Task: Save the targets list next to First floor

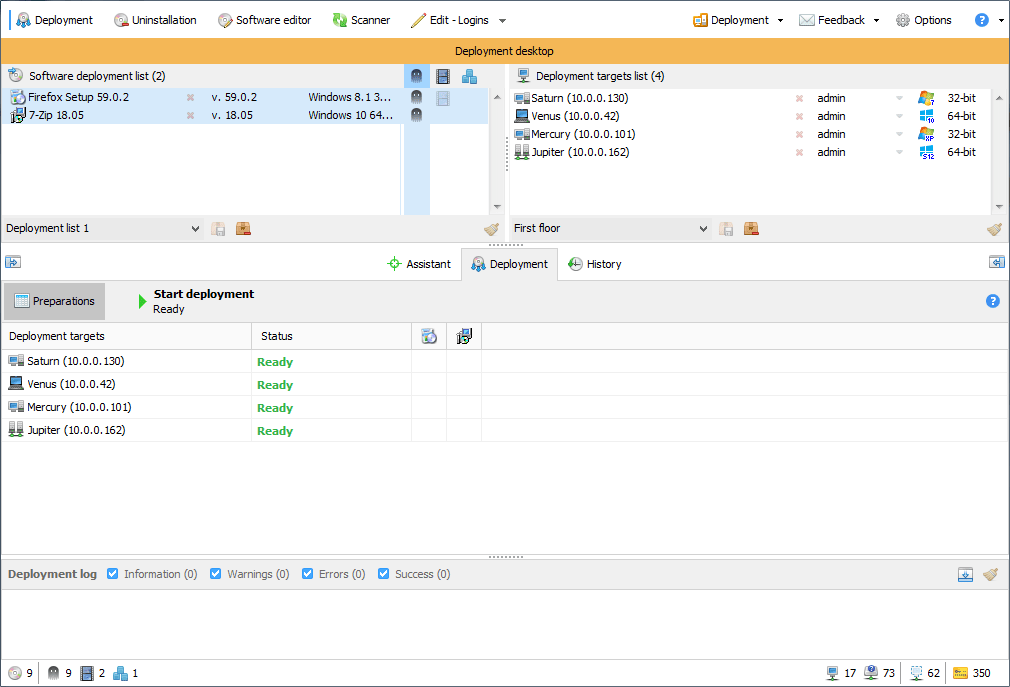Action: [x=726, y=229]
